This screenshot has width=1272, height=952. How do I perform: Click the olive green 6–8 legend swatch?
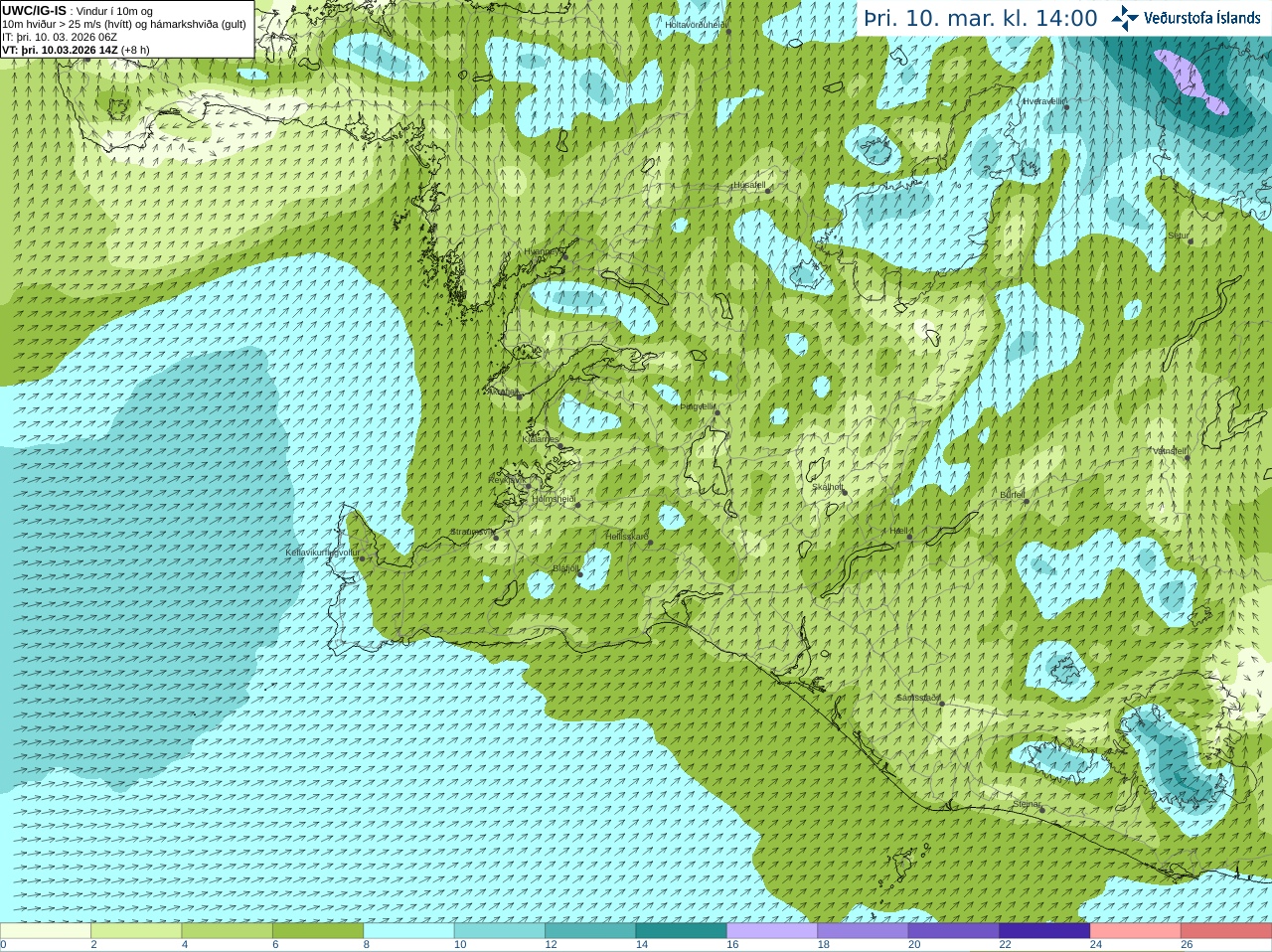(318, 931)
